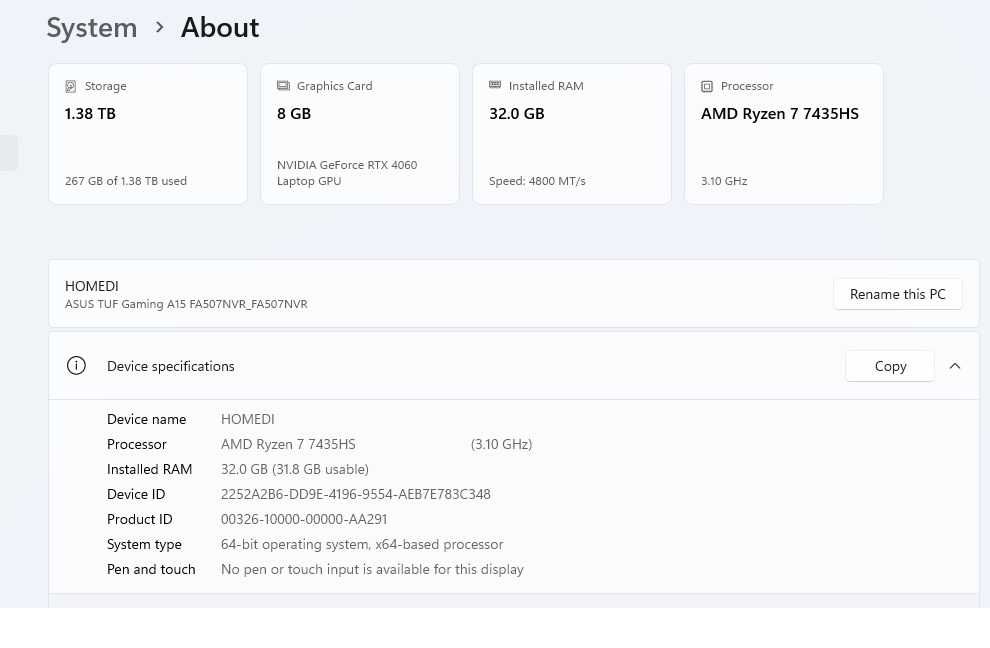This screenshot has width=990, height=648.
Task: Select 'Speed: 4800 MT/s' text
Action: 537,181
